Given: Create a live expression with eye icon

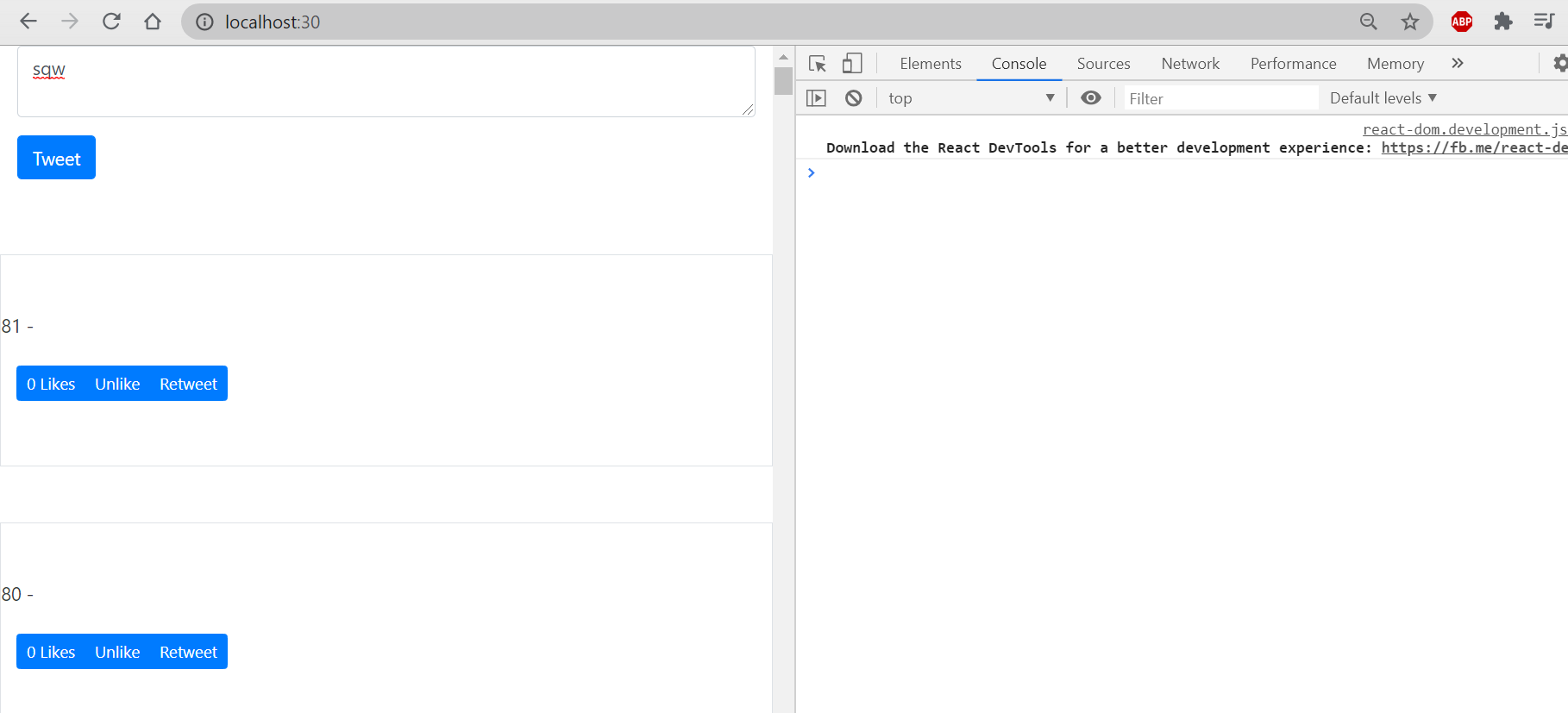Looking at the screenshot, I should (1091, 98).
